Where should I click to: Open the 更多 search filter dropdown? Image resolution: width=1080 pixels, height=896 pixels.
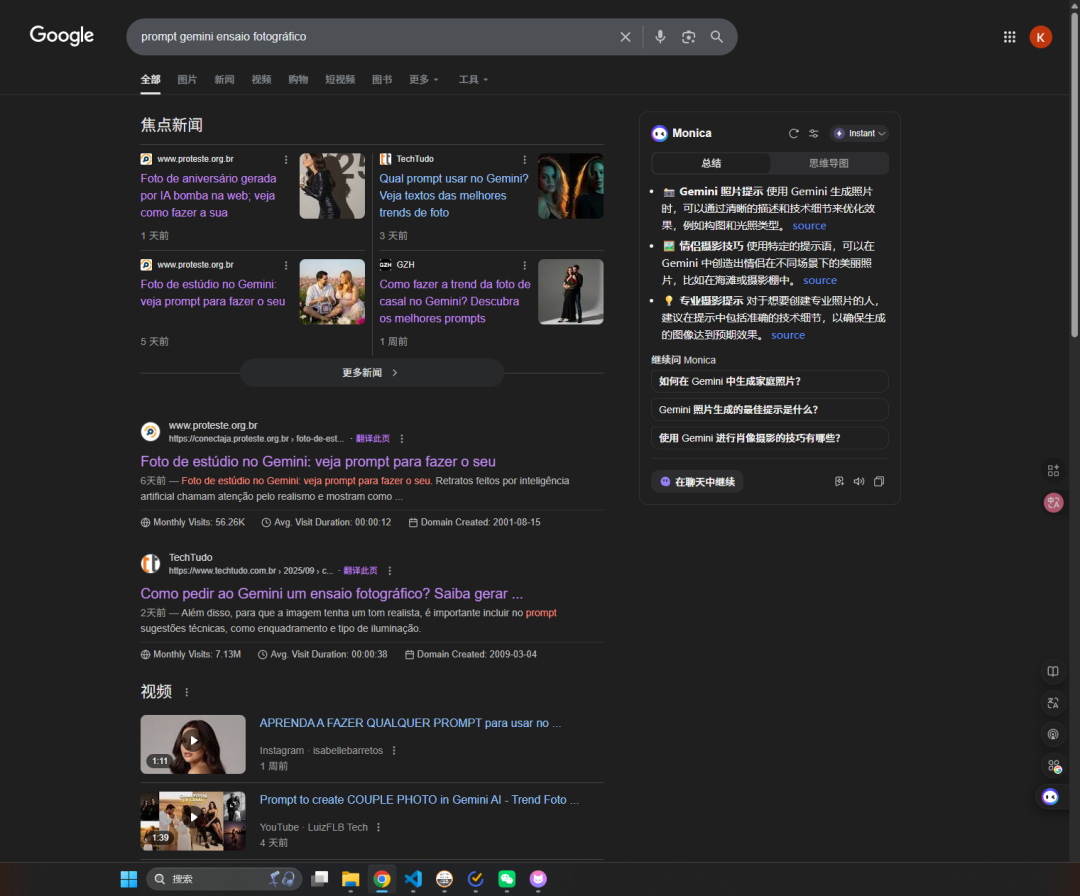pyautogui.click(x=423, y=79)
